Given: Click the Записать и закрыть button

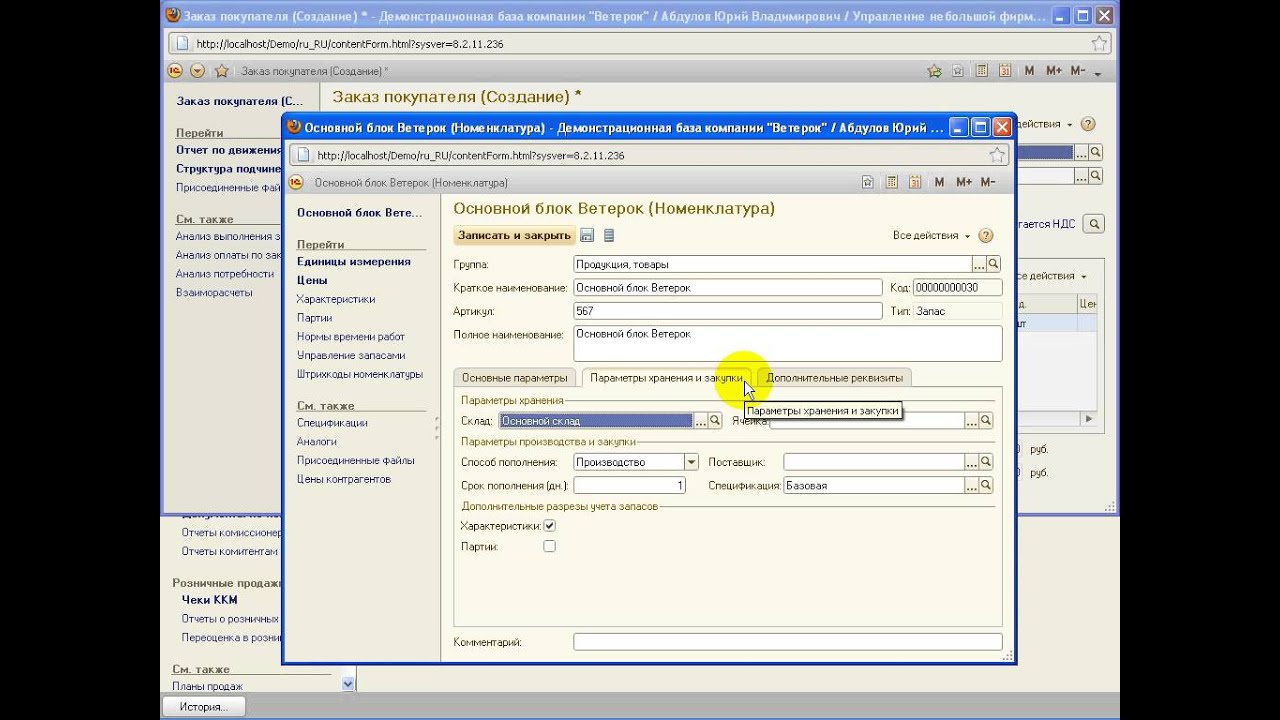Looking at the screenshot, I should click(x=514, y=236).
